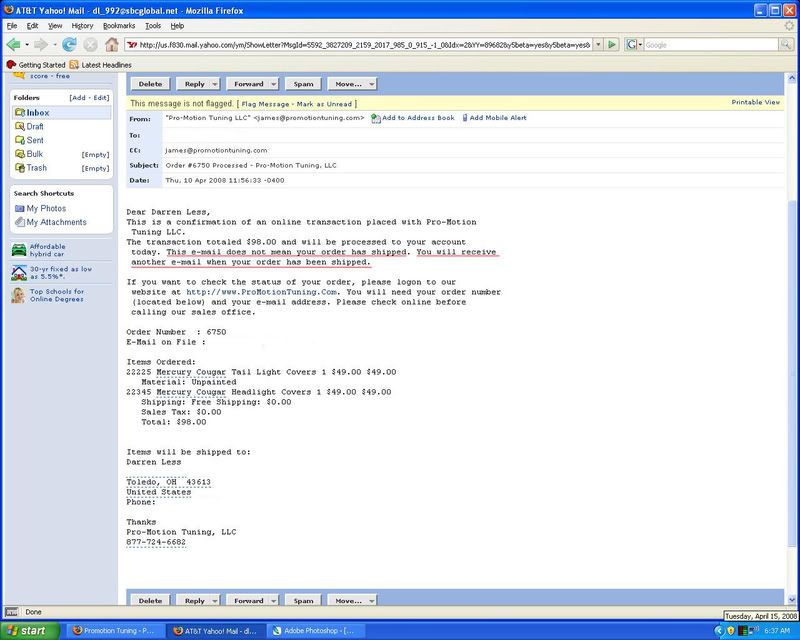Open the Tools menu
The width and height of the screenshot is (800, 640).
(153, 26)
